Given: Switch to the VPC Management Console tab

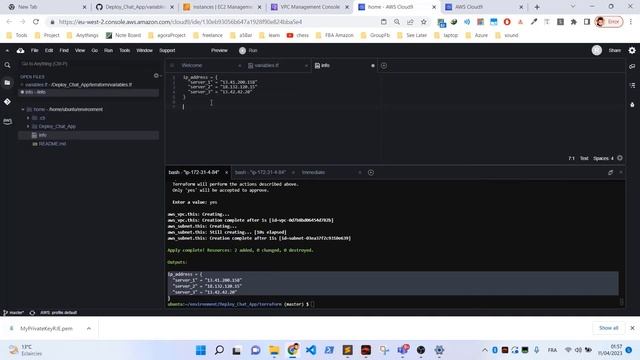Looking at the screenshot, I should (x=310, y=7).
